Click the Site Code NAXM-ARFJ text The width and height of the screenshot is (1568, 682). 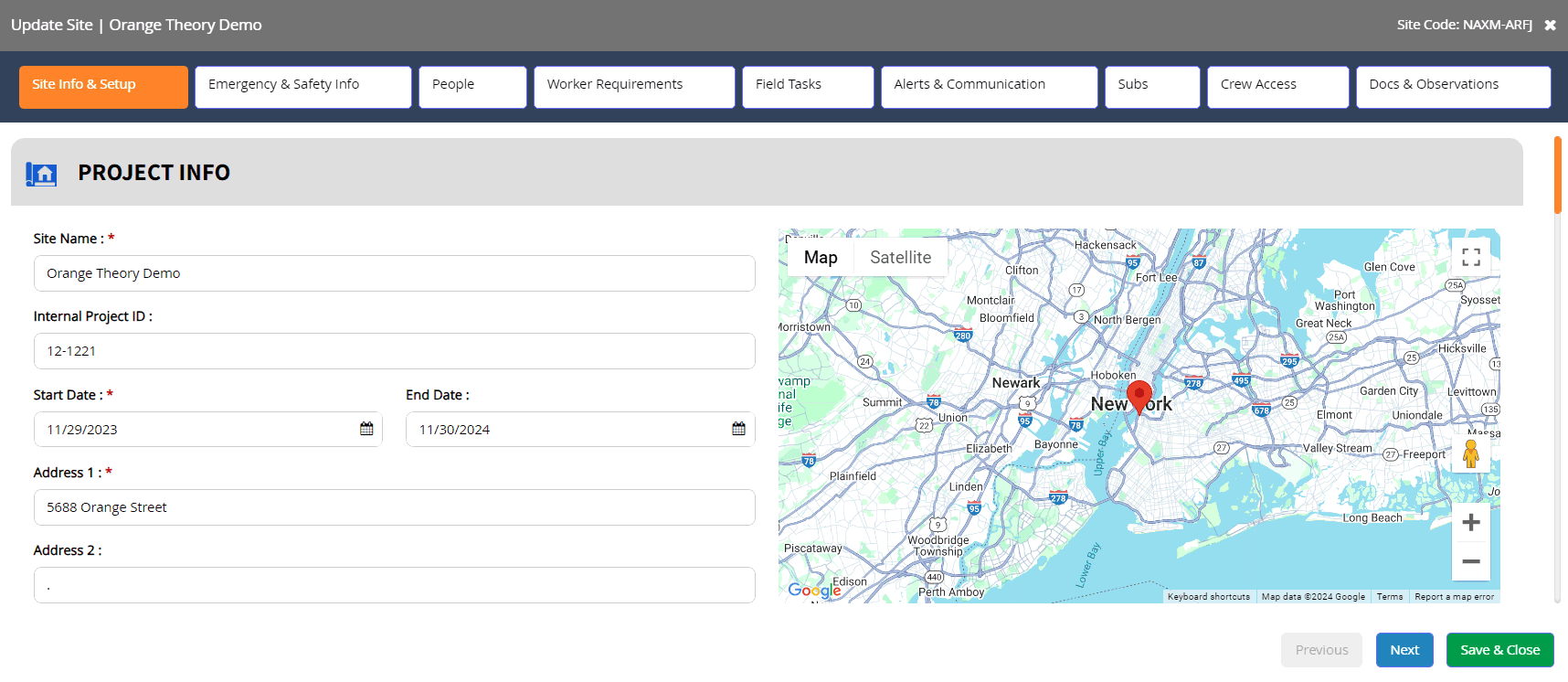tap(1464, 25)
